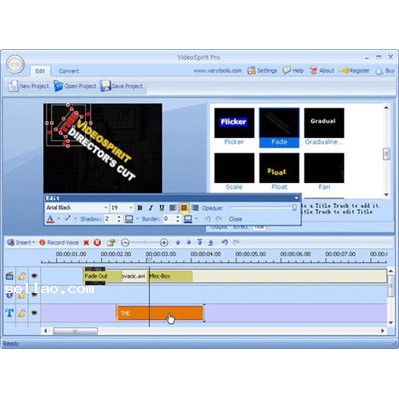
Task: Click the Bold formatting icon
Action: [x=140, y=208]
